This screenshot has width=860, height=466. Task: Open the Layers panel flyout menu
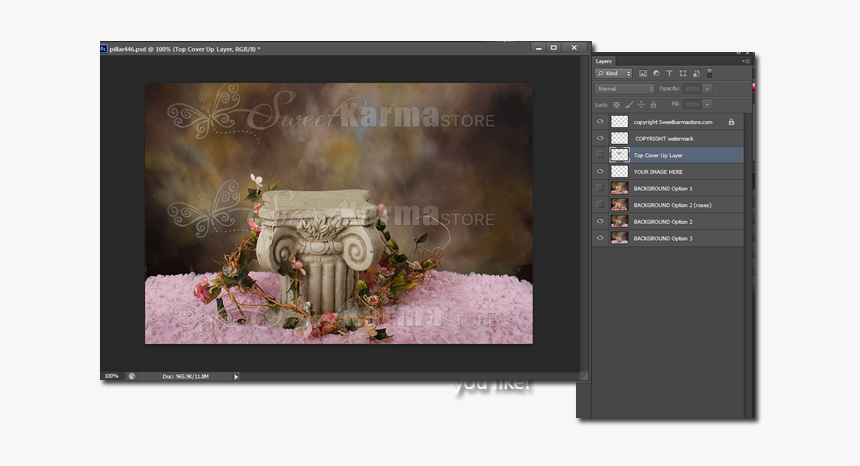(x=746, y=61)
